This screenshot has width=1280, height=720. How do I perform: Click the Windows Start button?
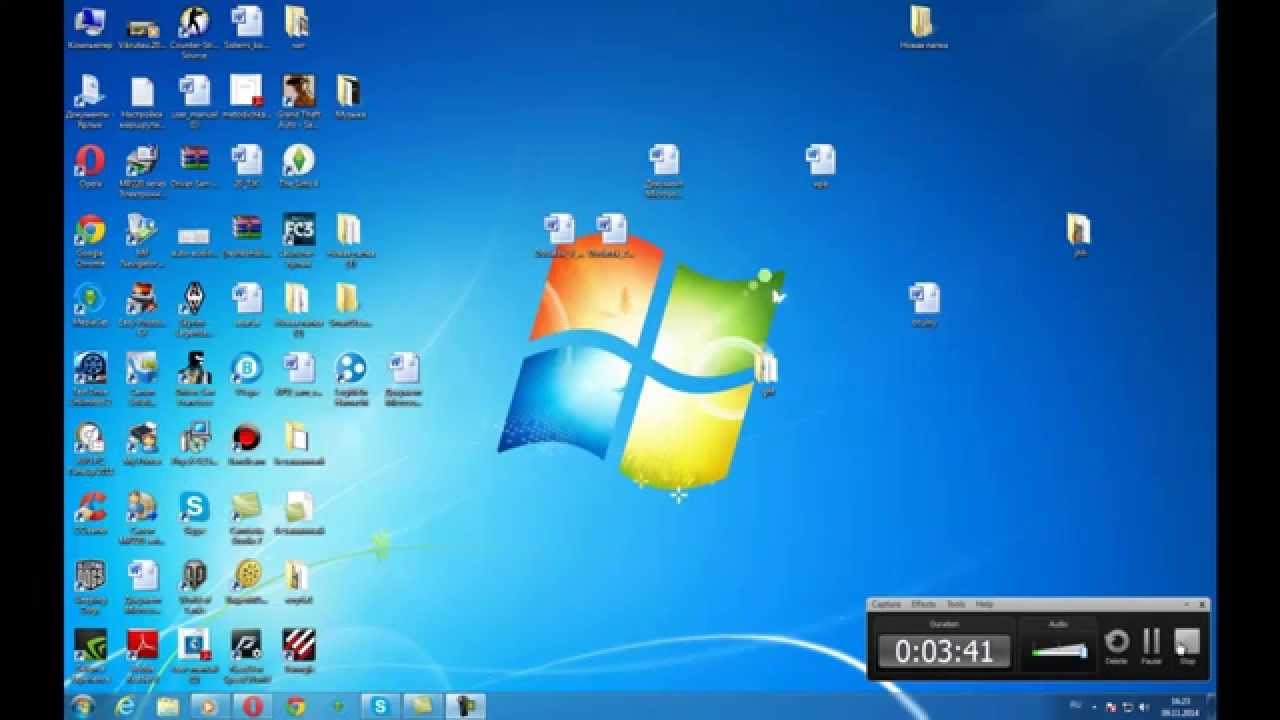pyautogui.click(x=83, y=706)
